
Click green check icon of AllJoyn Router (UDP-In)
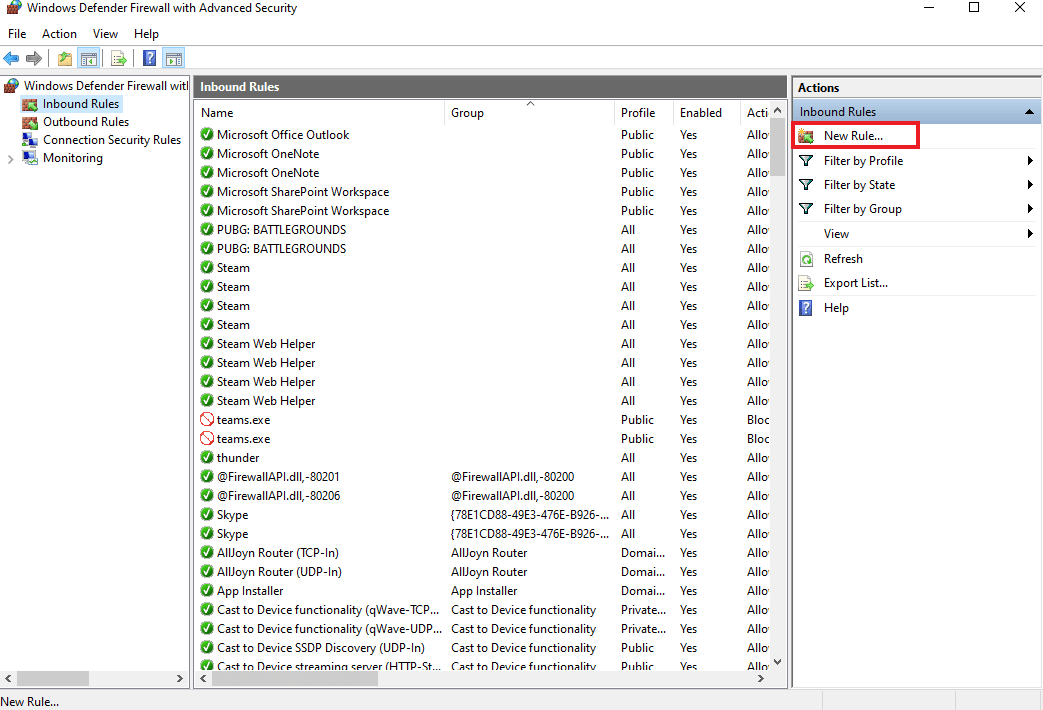point(207,571)
